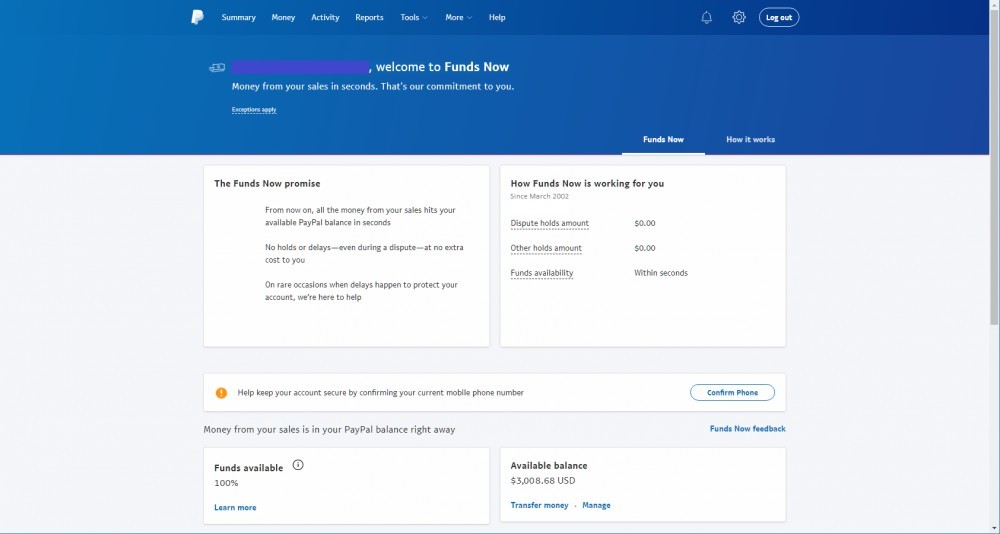
Task: Click the Other holds $0.00 value
Action: (x=645, y=248)
